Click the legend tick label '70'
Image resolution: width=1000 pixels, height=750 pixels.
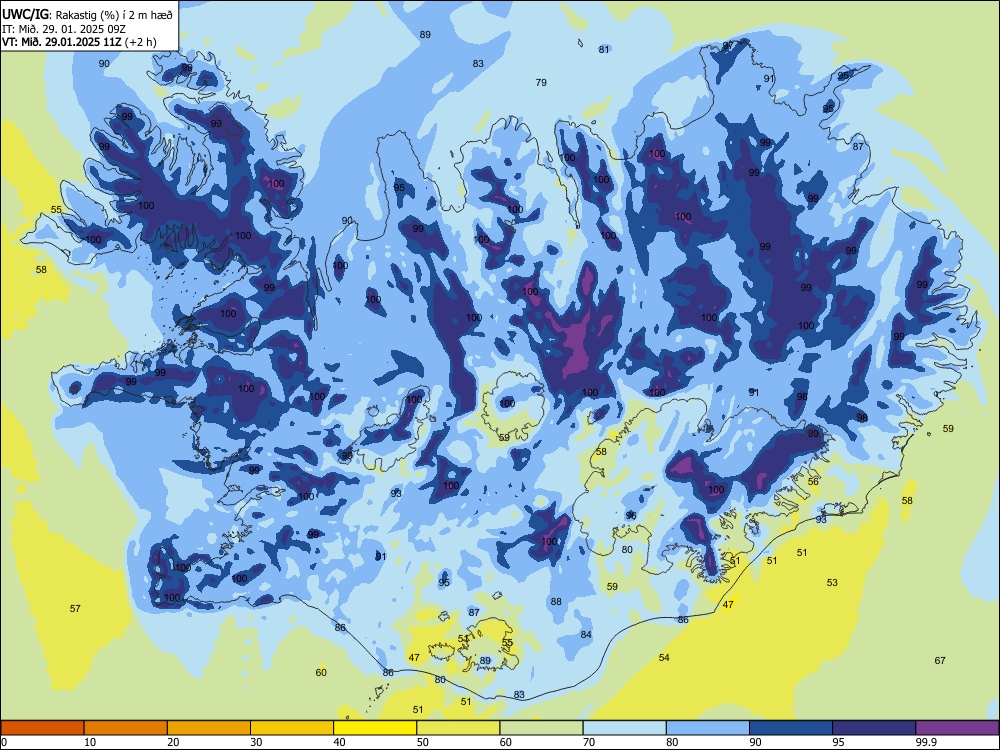[x=589, y=742]
